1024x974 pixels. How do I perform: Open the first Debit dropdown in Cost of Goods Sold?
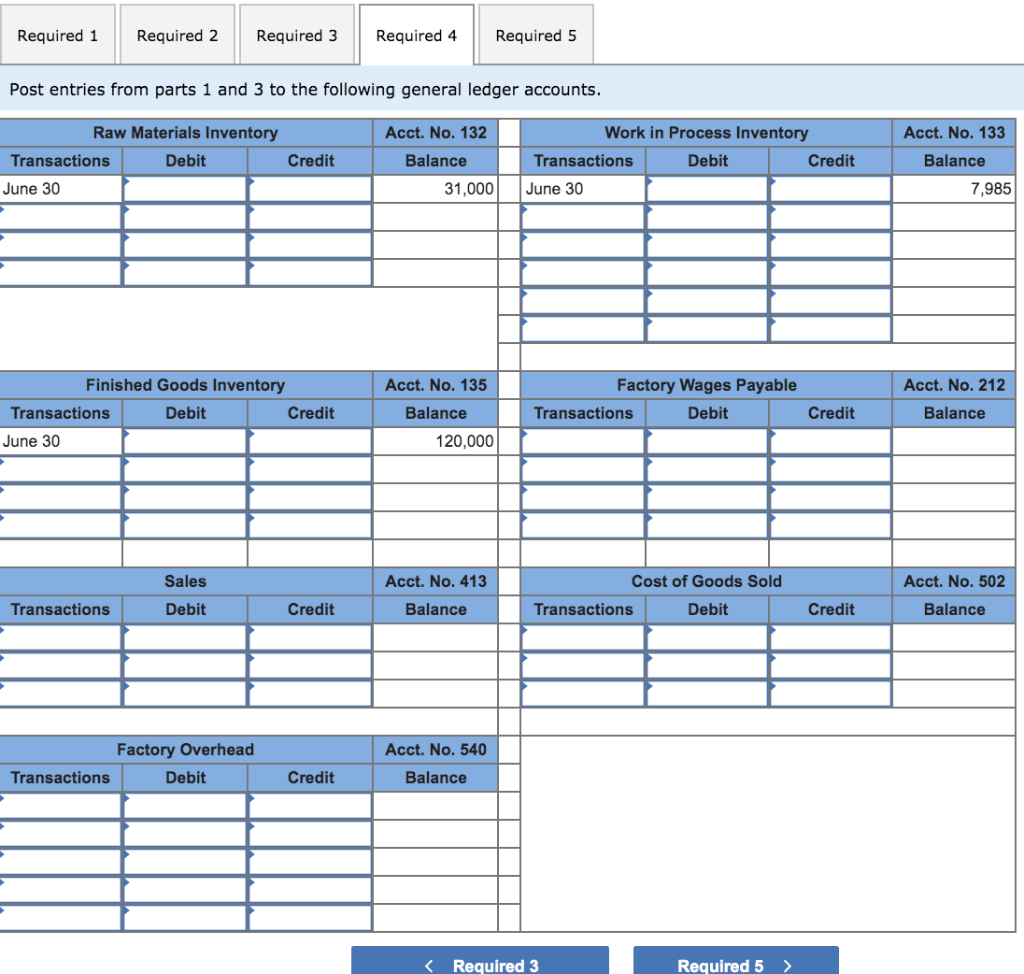707,635
